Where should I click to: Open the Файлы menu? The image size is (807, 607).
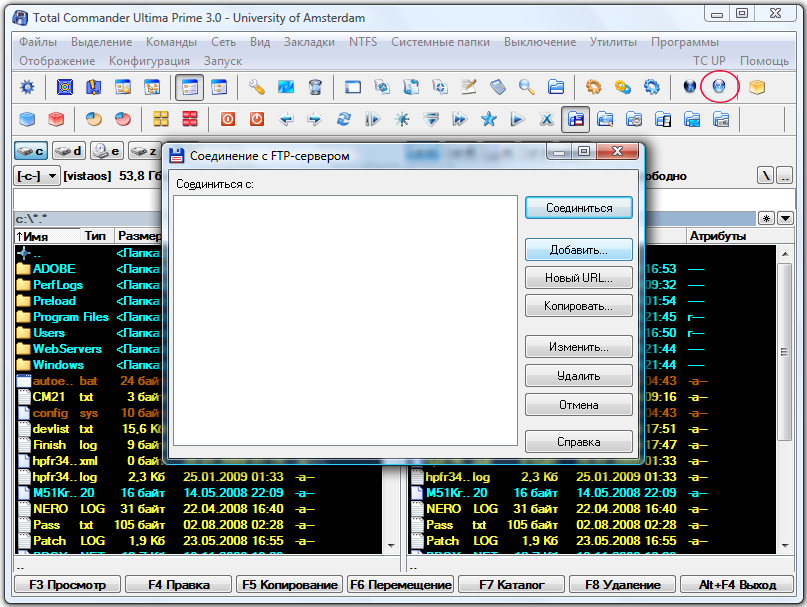point(38,42)
